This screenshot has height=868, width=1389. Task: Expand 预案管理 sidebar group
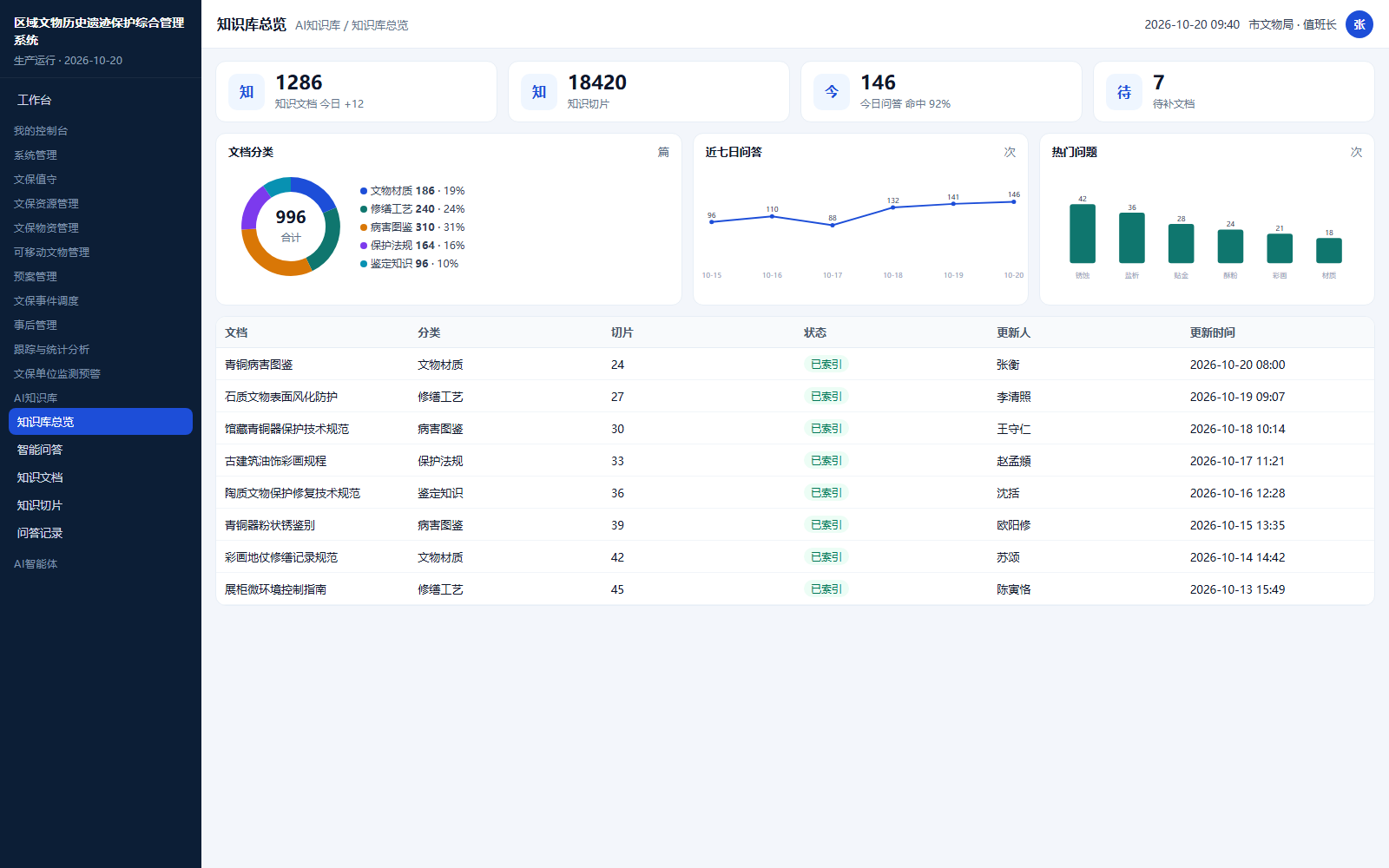tap(36, 277)
